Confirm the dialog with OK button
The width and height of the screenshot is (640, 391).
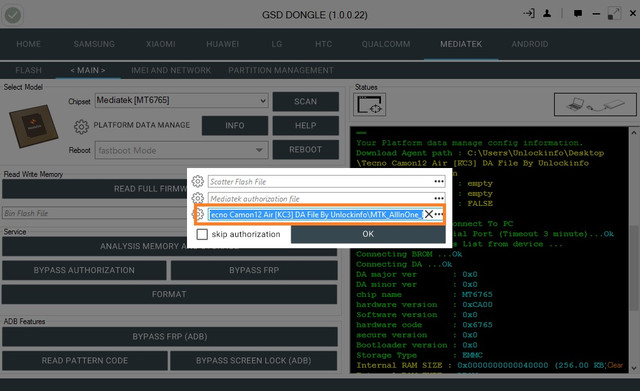point(368,234)
